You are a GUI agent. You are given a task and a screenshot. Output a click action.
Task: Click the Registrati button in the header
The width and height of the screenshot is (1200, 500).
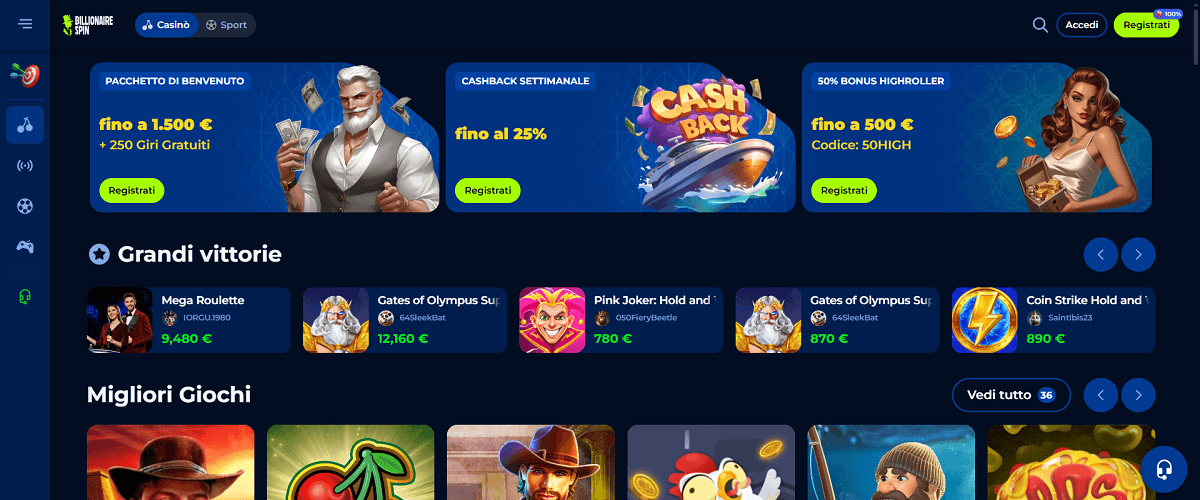tap(1146, 25)
